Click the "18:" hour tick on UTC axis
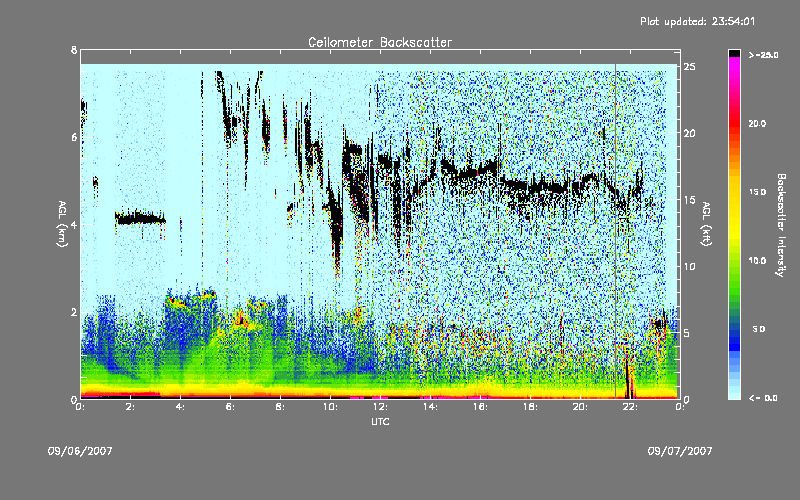800x500 pixels. pyautogui.click(x=530, y=407)
